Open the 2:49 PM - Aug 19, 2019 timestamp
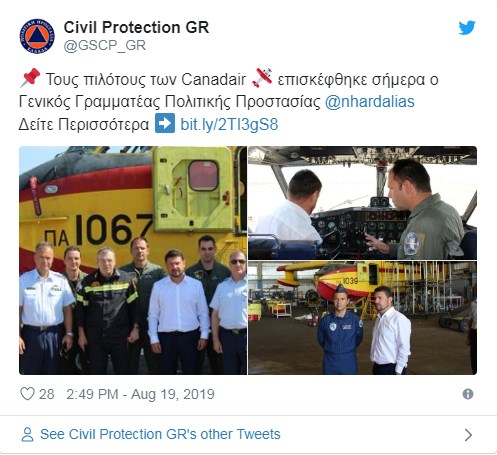497x455 pixels. tap(140, 394)
